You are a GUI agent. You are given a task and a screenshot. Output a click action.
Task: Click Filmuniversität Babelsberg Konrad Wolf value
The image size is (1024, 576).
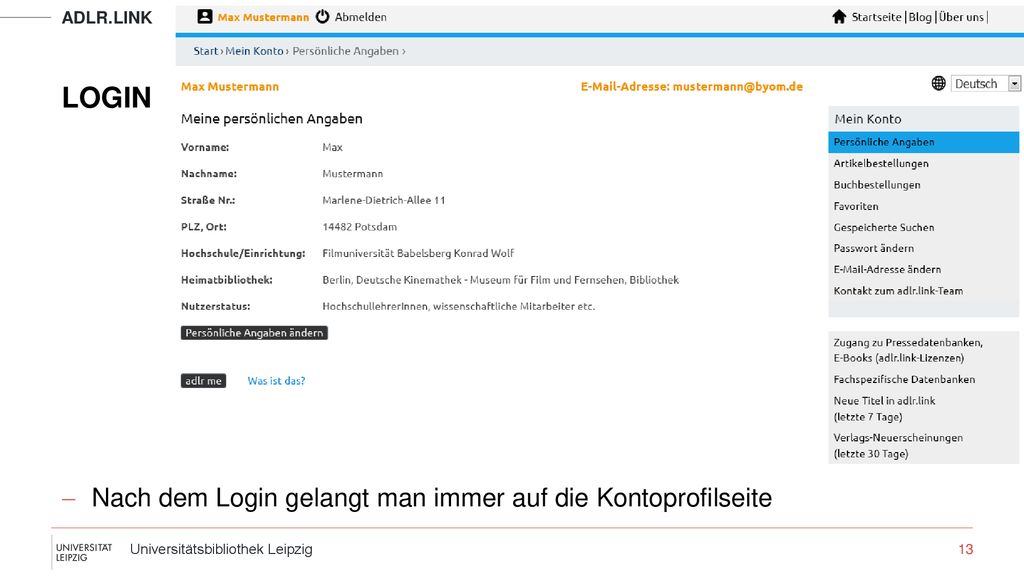[x=418, y=253]
